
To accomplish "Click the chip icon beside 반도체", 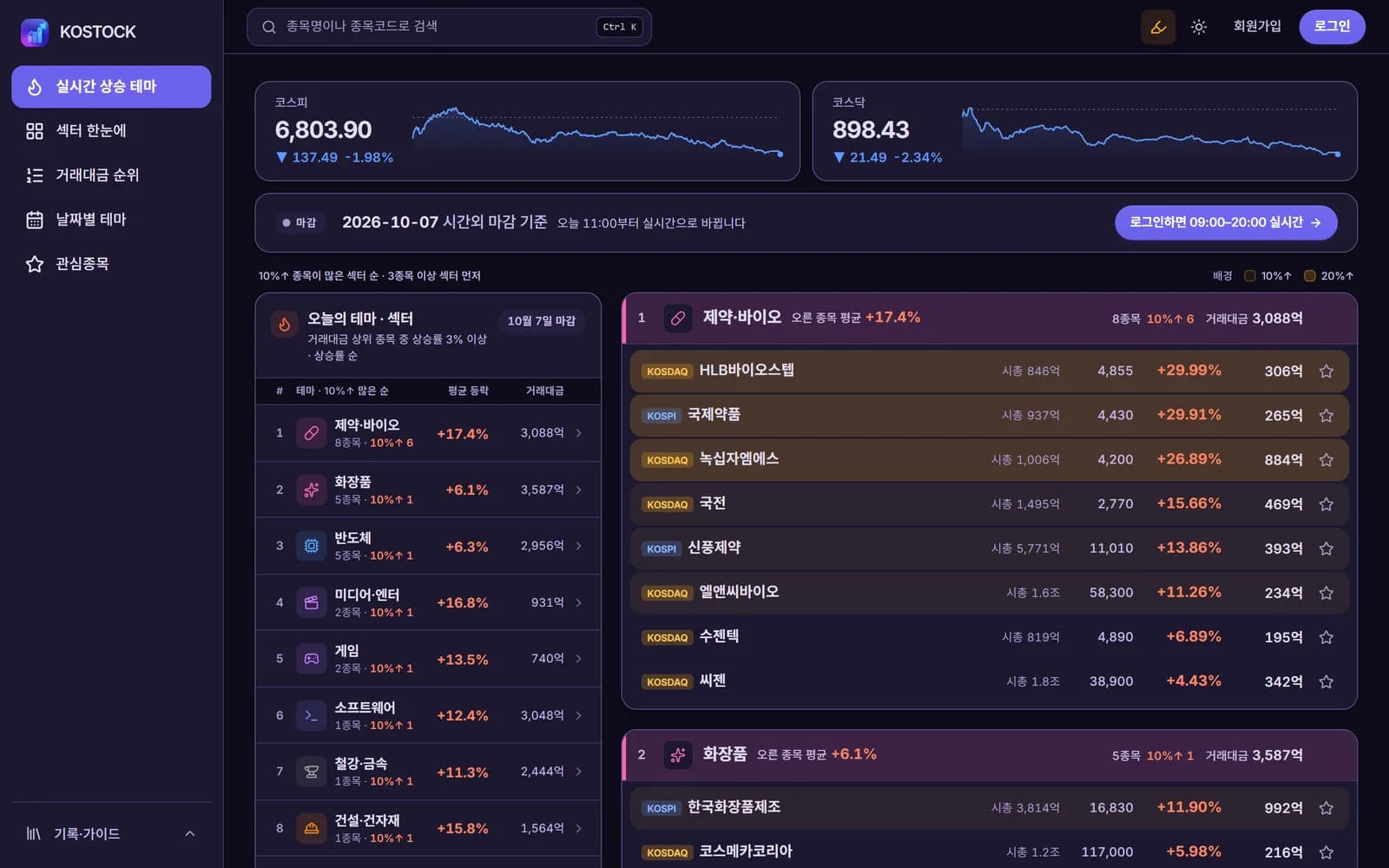I will click(311, 546).
